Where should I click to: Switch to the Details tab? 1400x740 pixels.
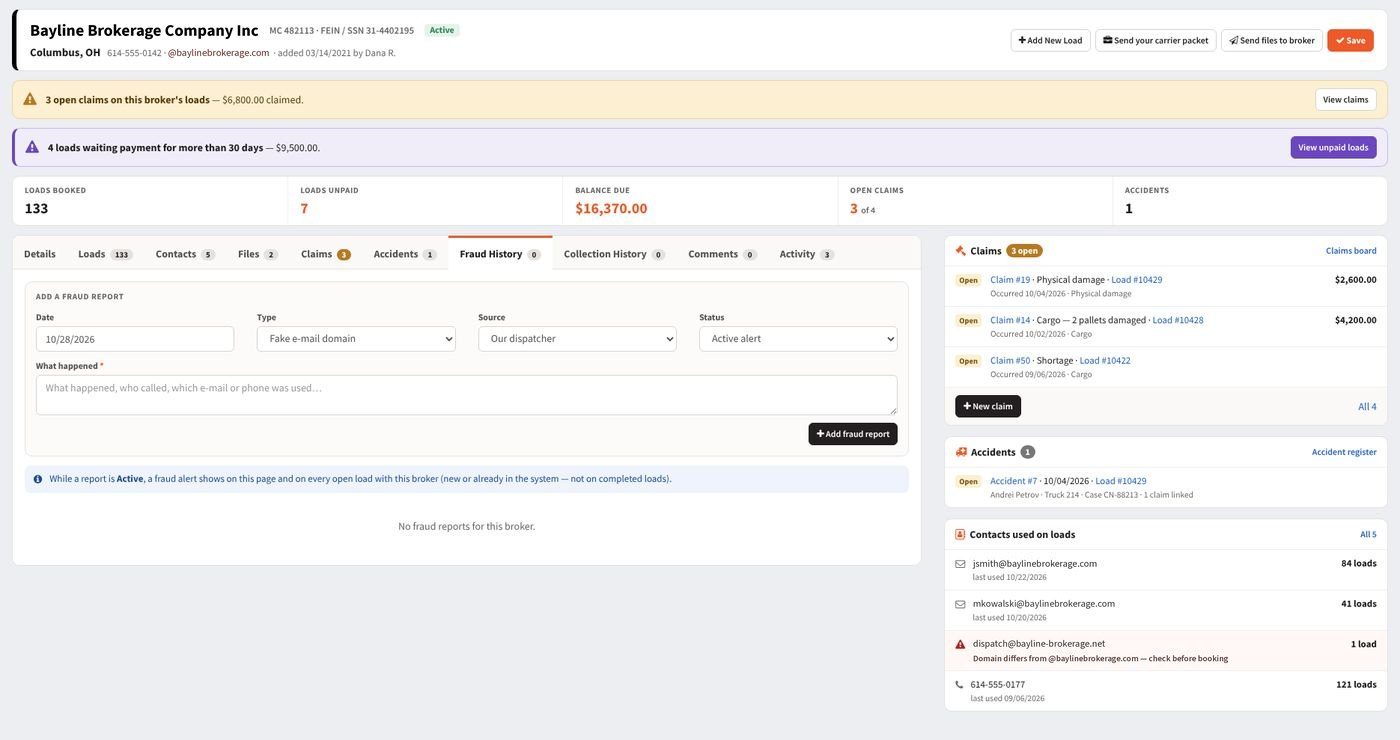point(40,254)
